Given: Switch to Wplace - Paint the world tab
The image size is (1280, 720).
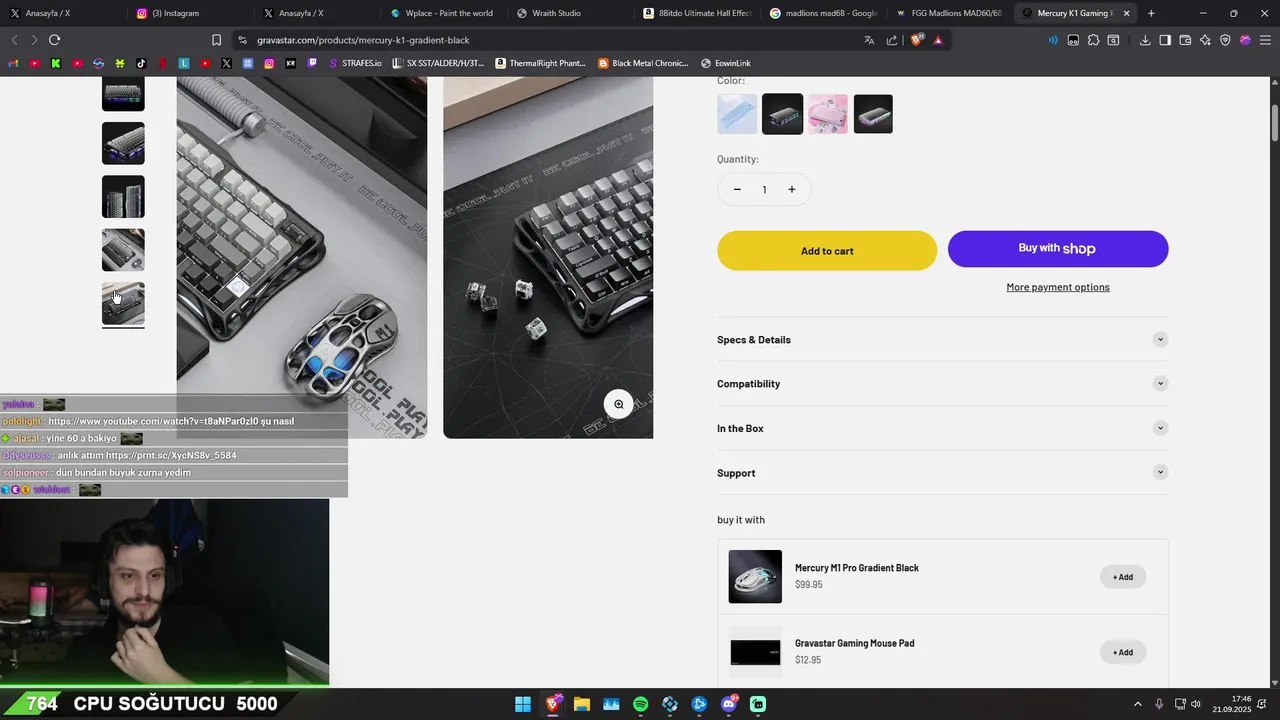Looking at the screenshot, I should [441, 13].
